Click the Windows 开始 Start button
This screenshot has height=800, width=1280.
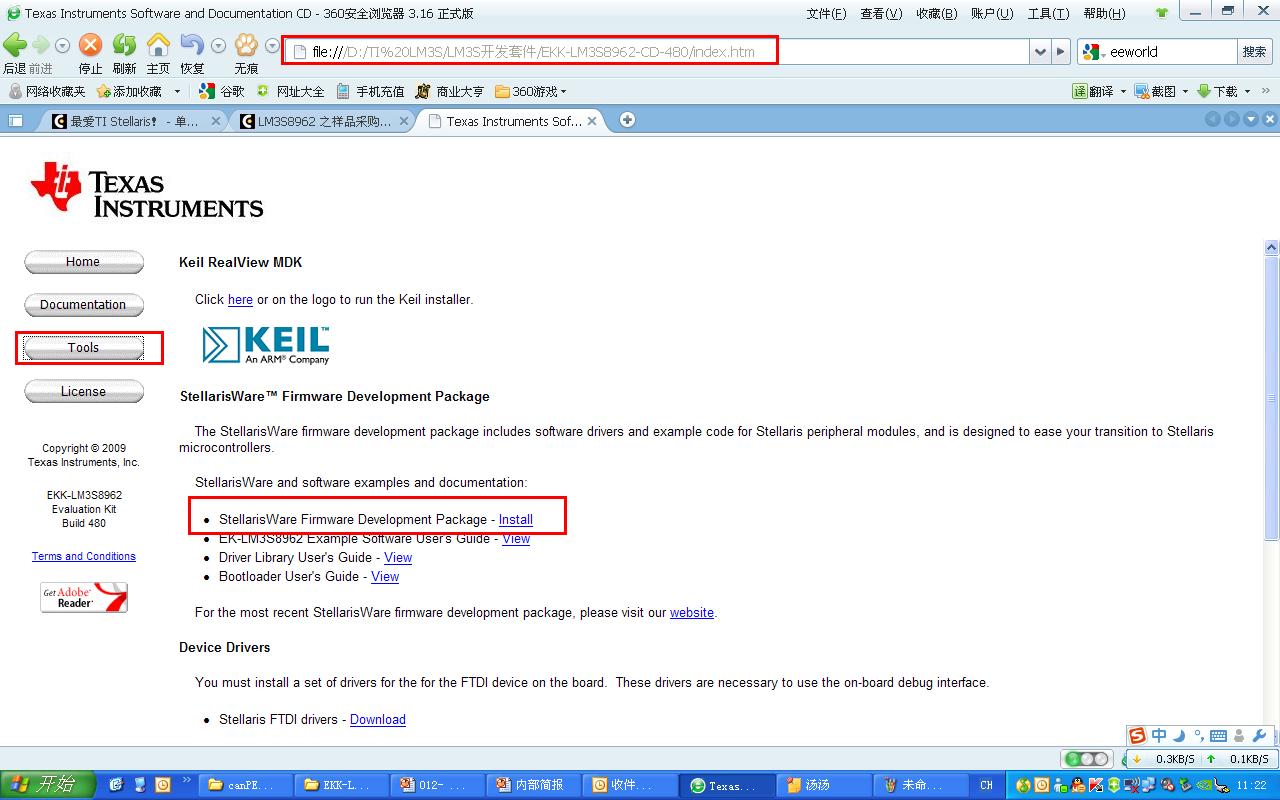[48, 785]
